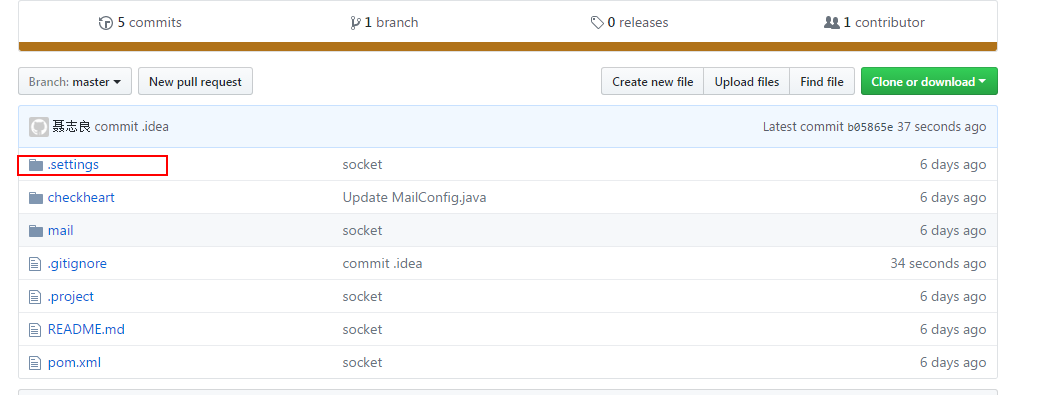Click the releases tag icon
The width and height of the screenshot is (1062, 395).
597,23
